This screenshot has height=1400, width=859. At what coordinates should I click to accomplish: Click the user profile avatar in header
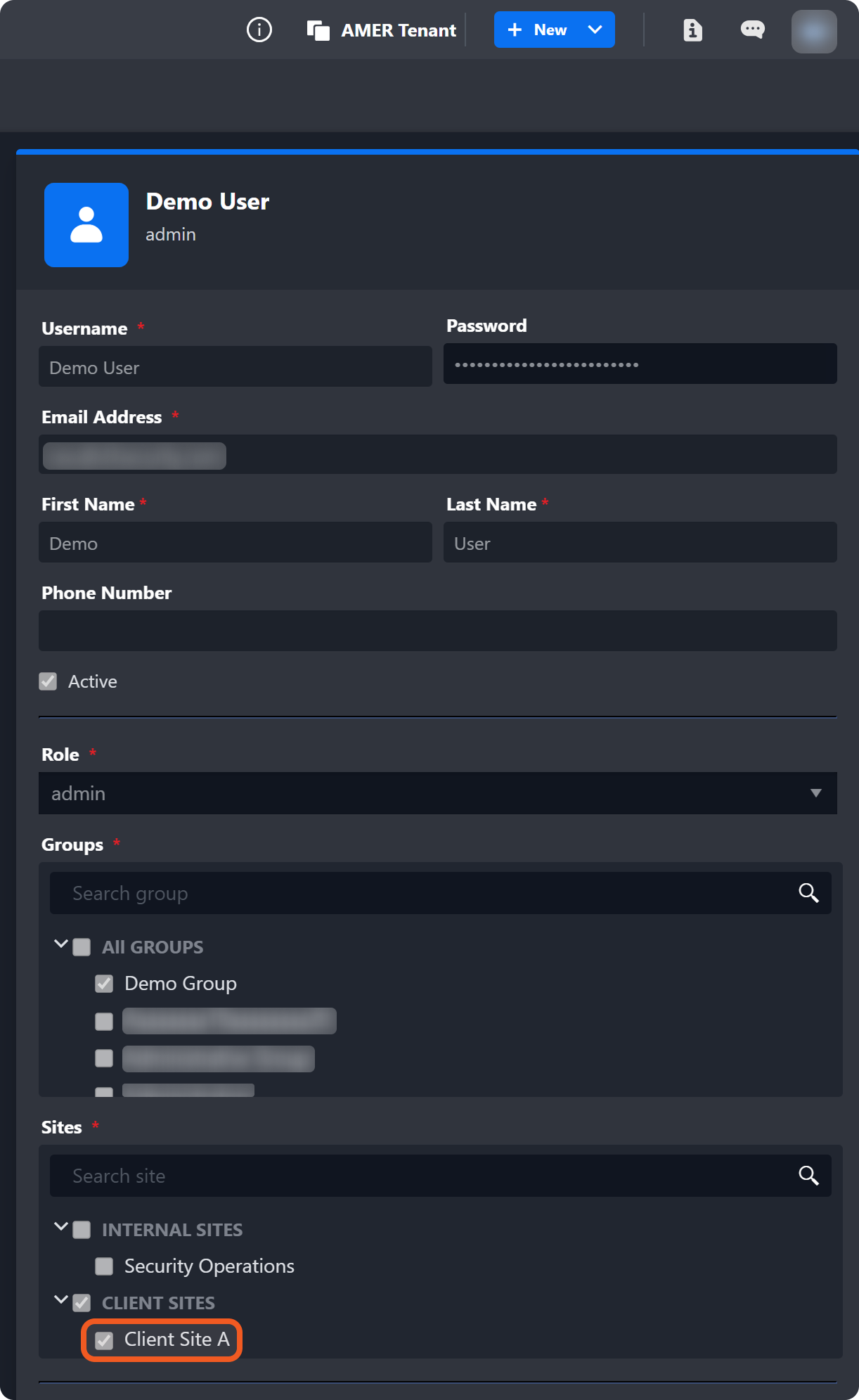point(814,32)
